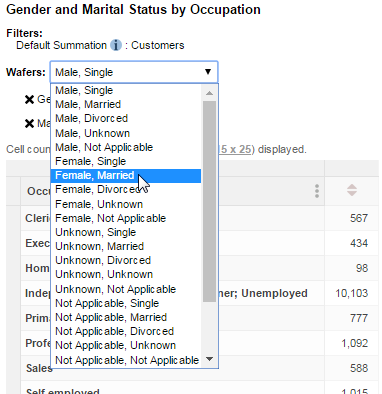Viewport: 382px width, 394px height.
Task: Open the column options three-dot menu
Action: [317, 191]
